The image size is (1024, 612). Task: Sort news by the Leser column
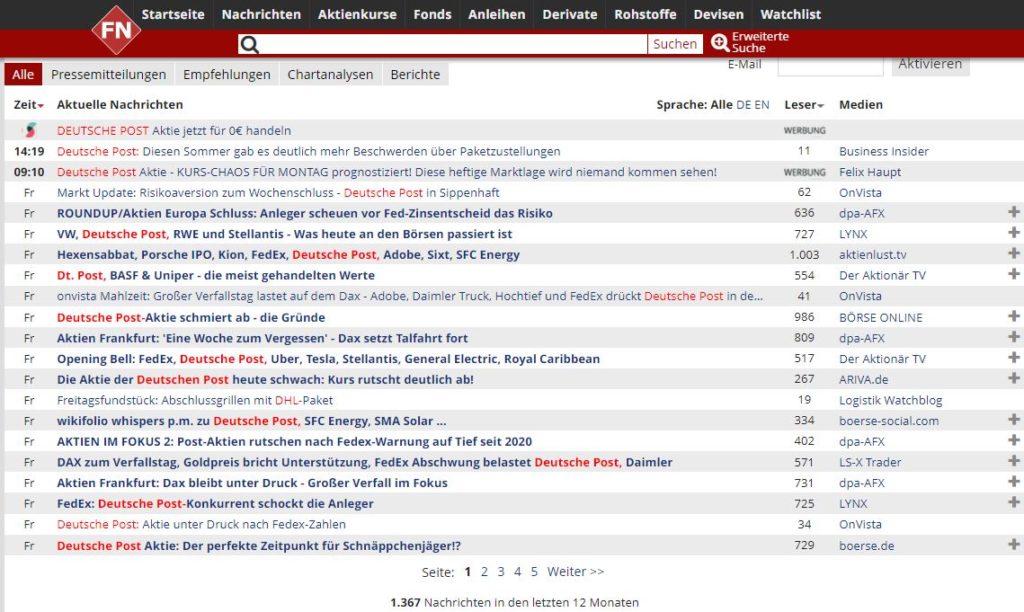coord(804,105)
